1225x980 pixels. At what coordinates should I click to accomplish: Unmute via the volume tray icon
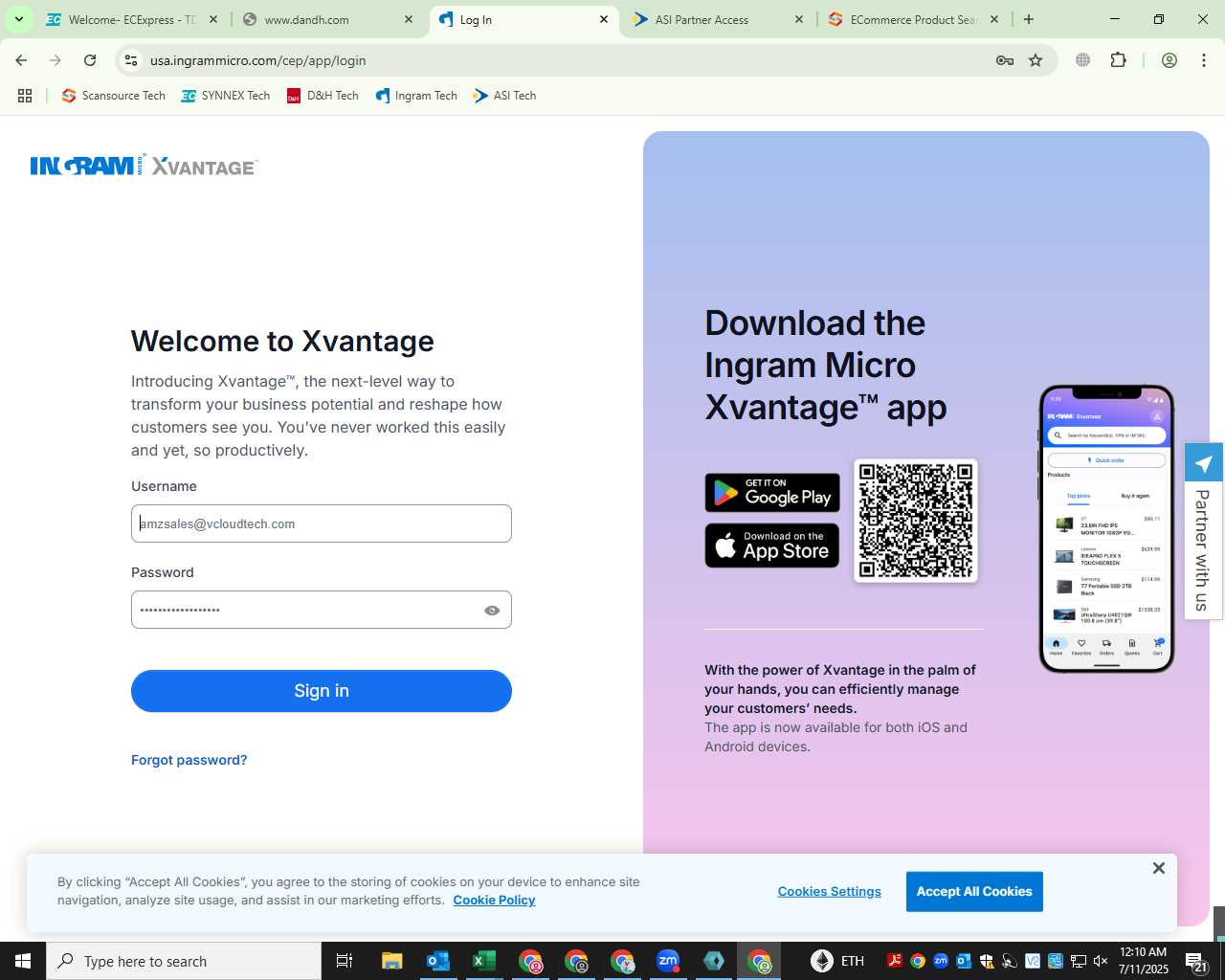coord(1101,961)
